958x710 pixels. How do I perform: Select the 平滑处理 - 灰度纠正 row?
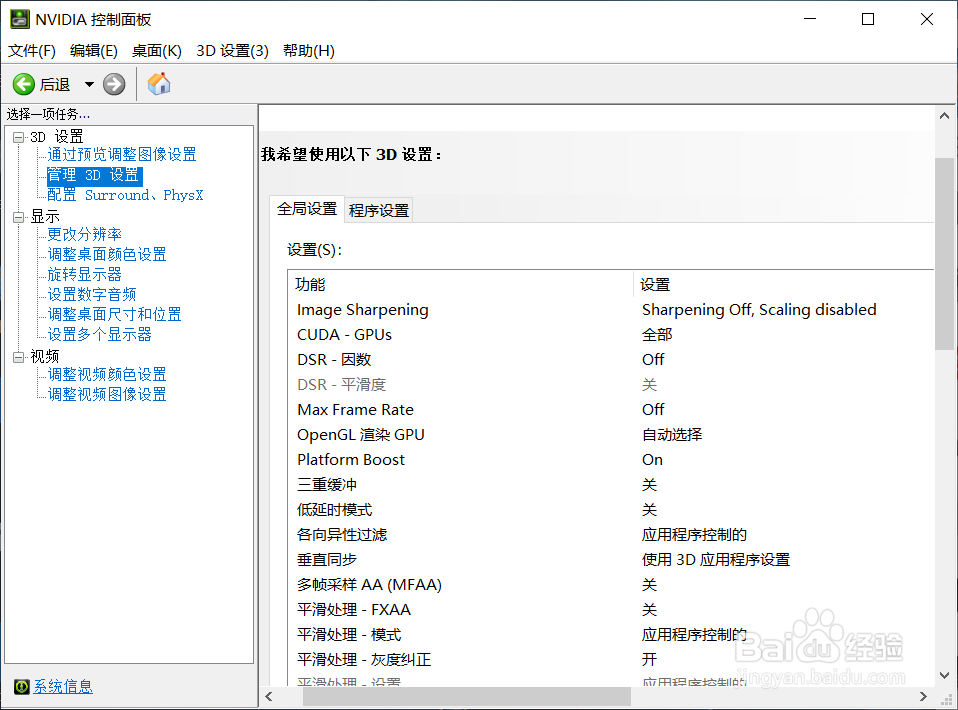click(x=611, y=660)
